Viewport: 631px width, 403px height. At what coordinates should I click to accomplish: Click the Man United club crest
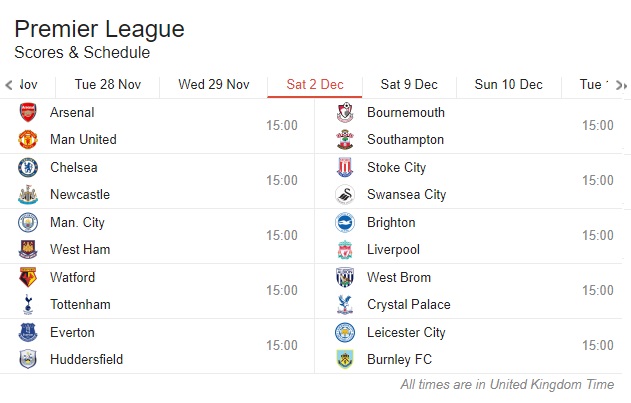28,139
